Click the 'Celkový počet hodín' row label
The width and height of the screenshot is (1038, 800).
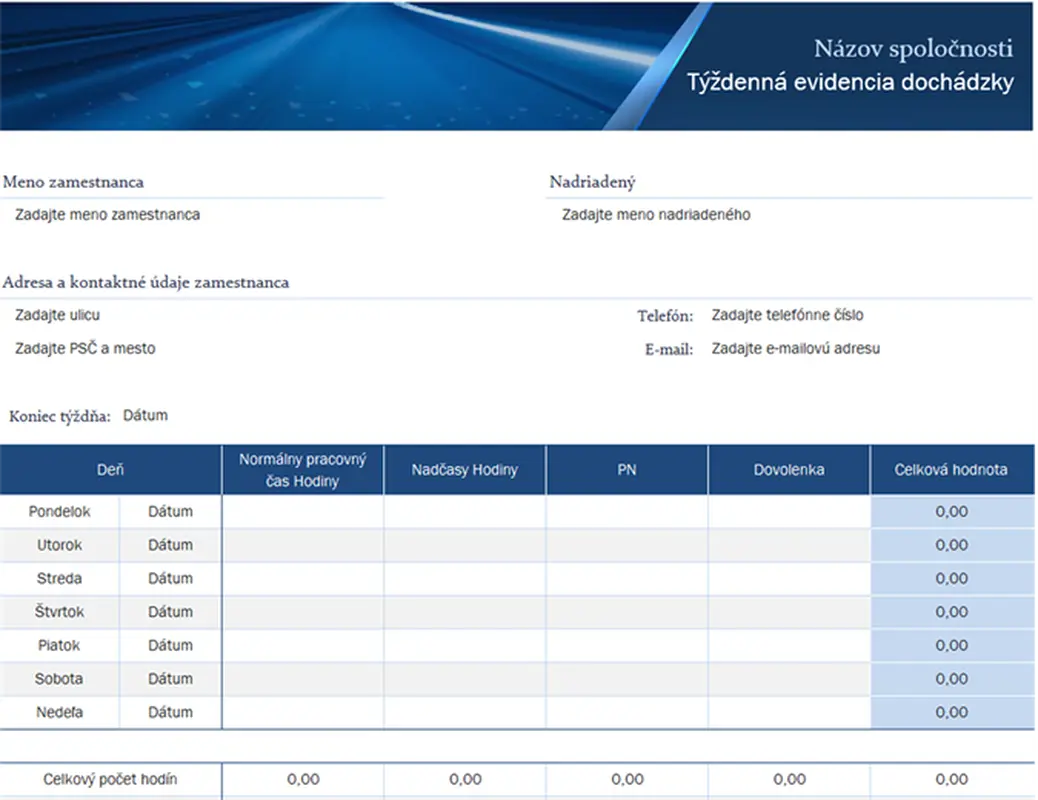[111, 779]
